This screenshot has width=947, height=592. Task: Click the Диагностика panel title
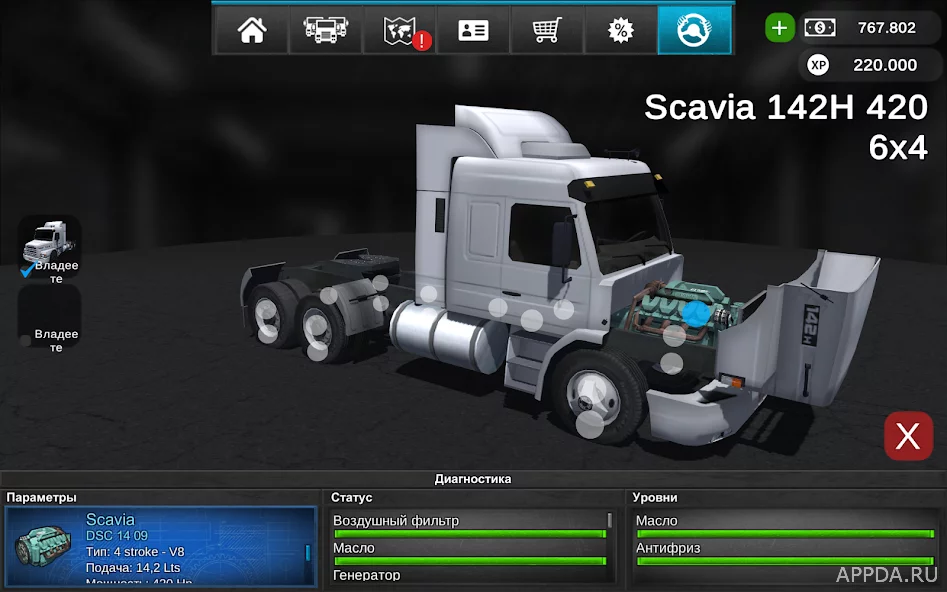click(x=473, y=479)
